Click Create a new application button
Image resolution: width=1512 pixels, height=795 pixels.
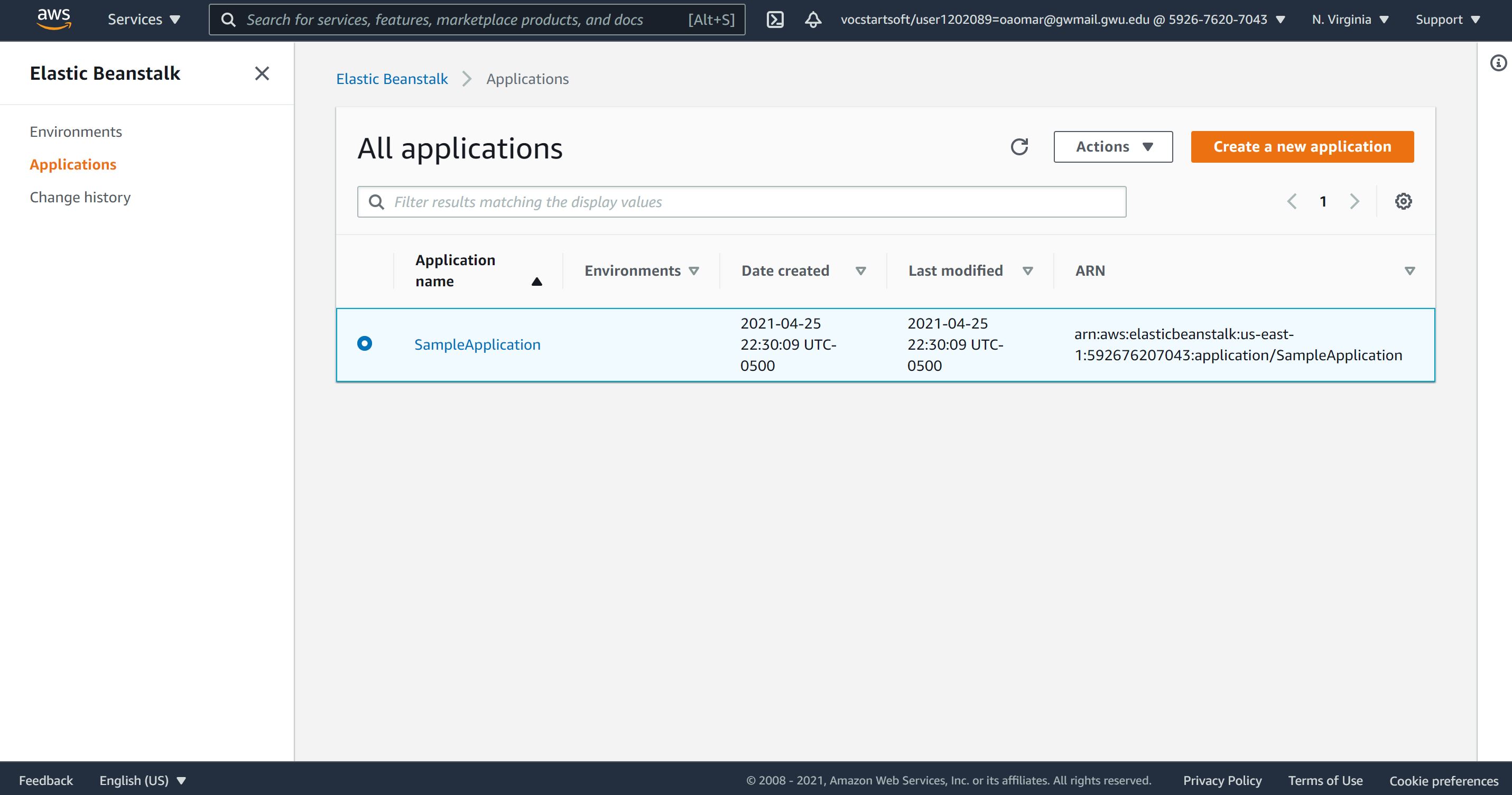[x=1303, y=147]
